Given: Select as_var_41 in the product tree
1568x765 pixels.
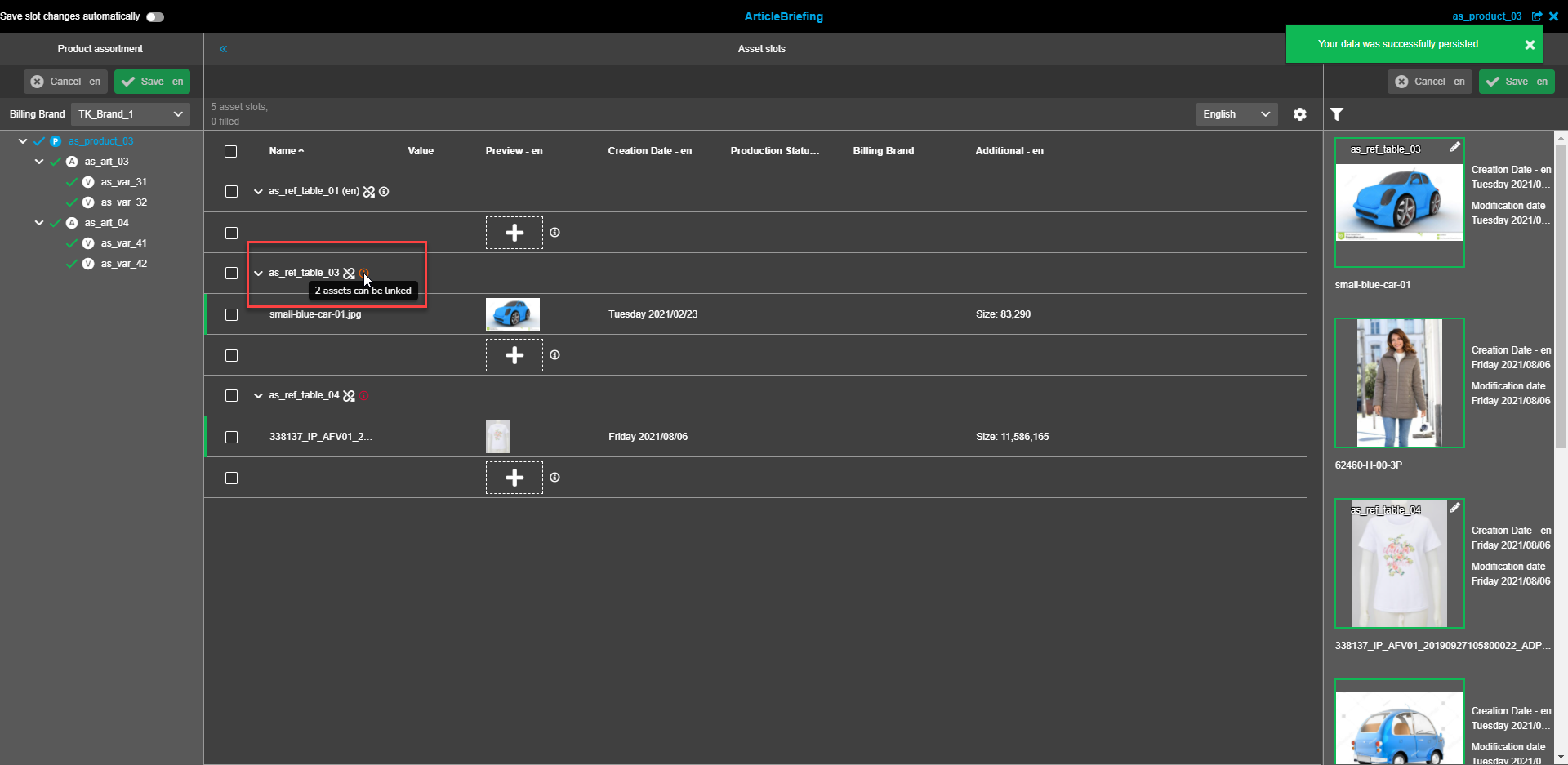Looking at the screenshot, I should coord(123,242).
